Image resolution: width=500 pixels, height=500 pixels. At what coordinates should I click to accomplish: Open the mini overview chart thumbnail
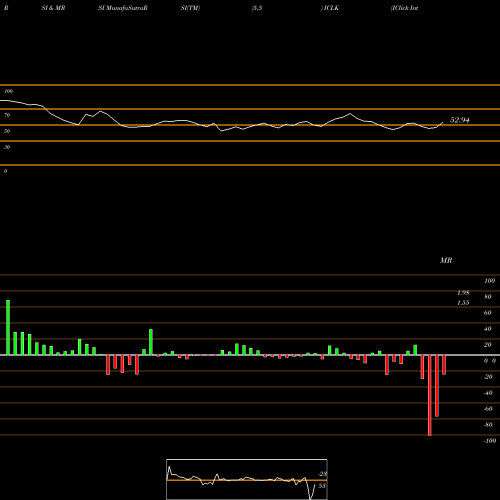click(247, 479)
